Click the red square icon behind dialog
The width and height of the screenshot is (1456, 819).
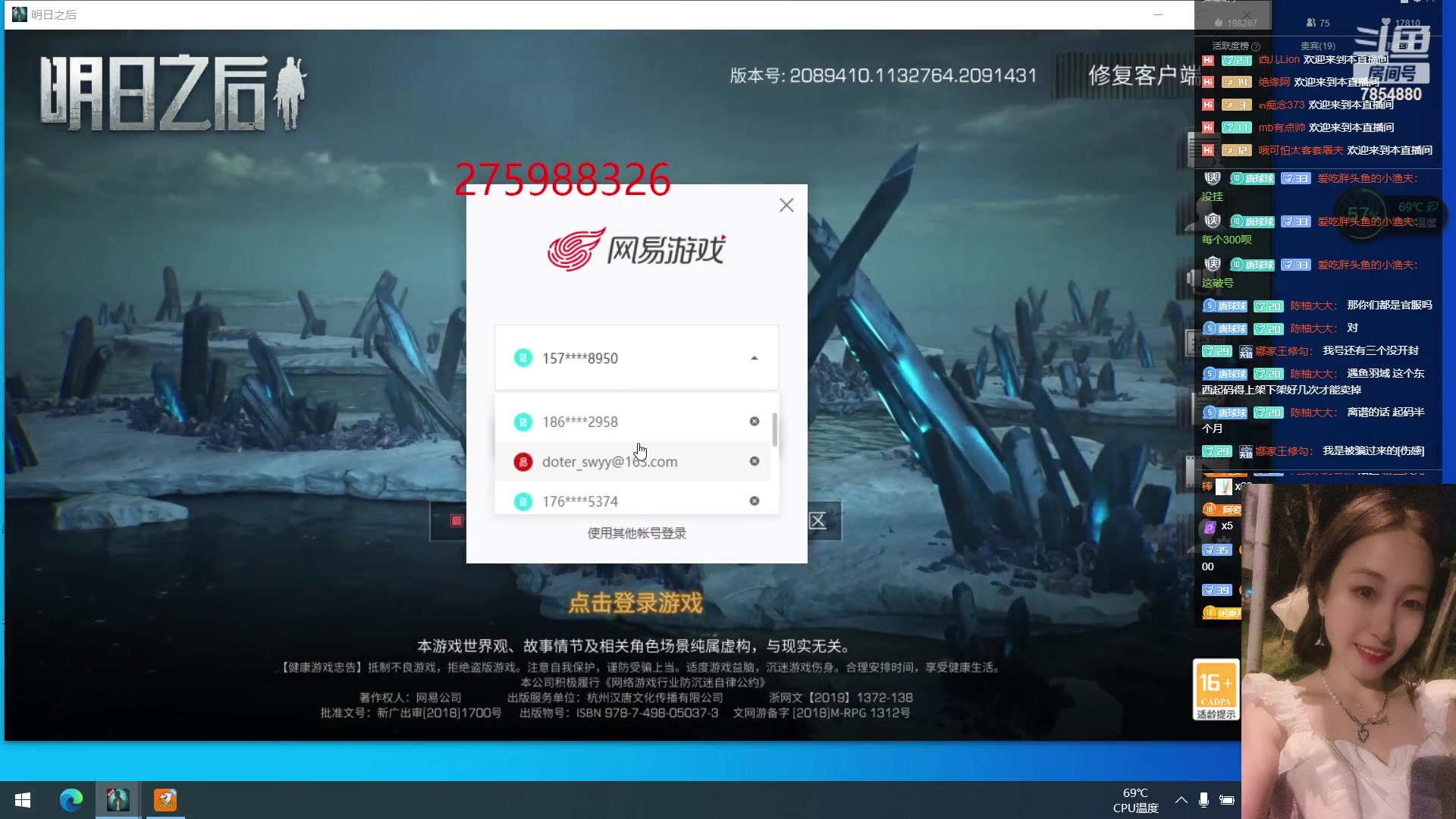[x=457, y=521]
